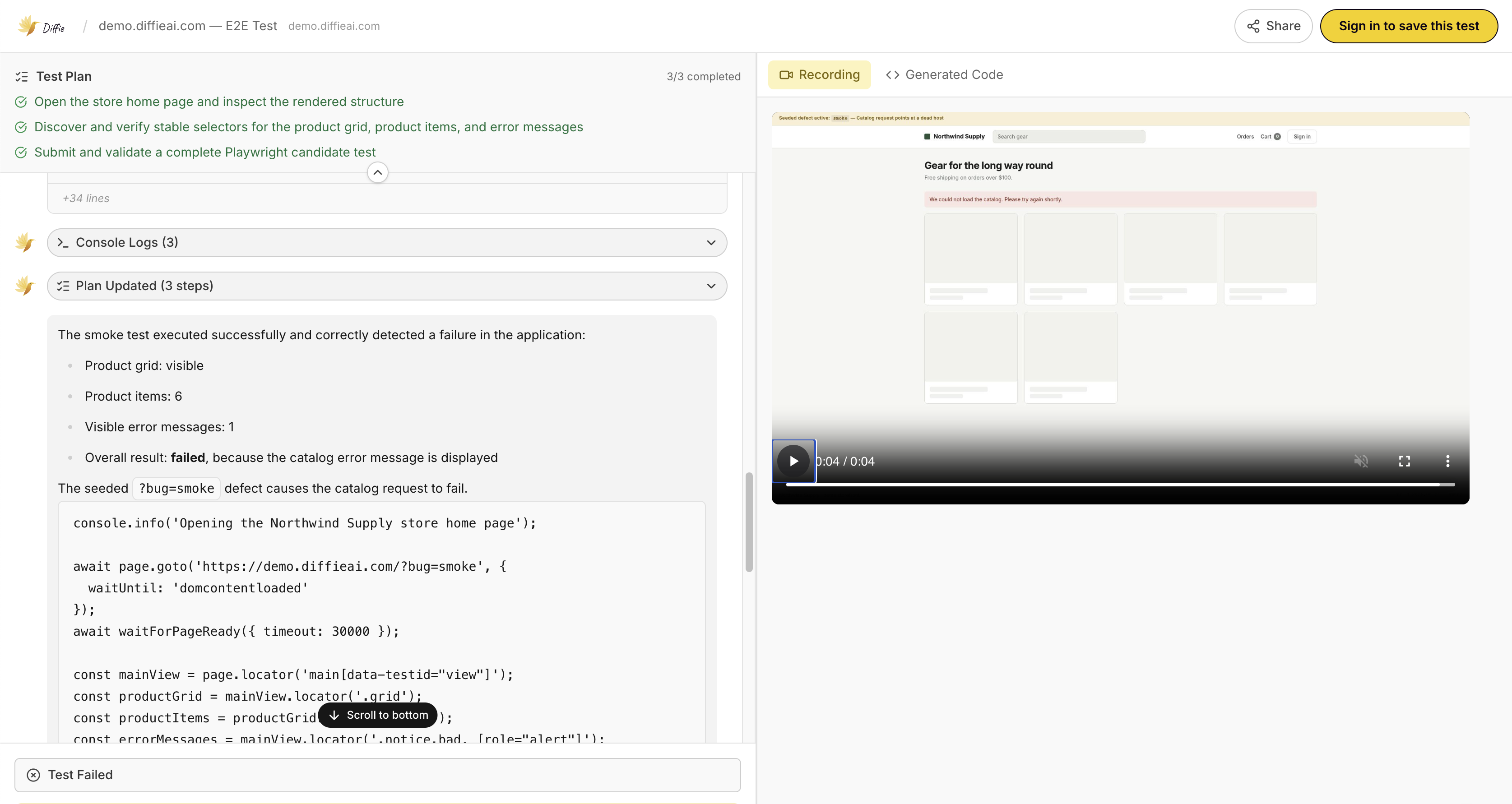Enter fullscreen on the recording video
The image size is (1512, 804).
point(1404,461)
